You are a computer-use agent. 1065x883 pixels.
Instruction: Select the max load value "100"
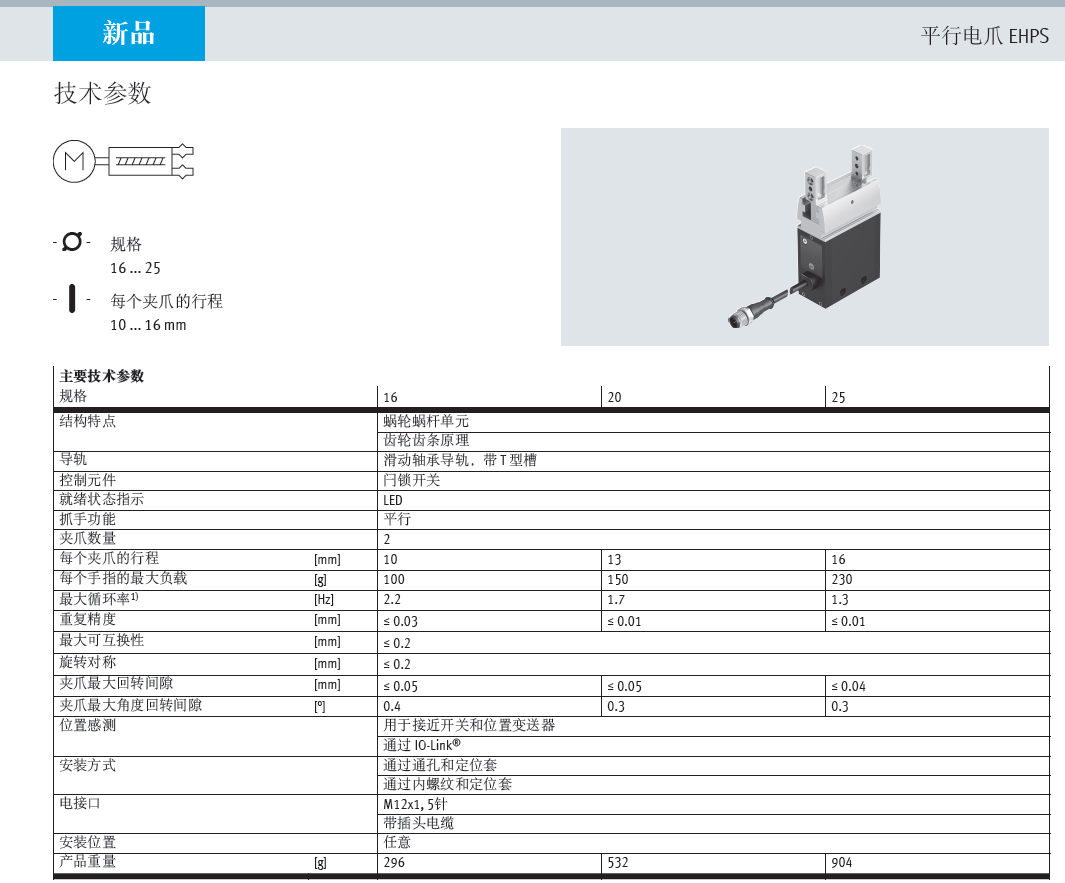(394, 579)
